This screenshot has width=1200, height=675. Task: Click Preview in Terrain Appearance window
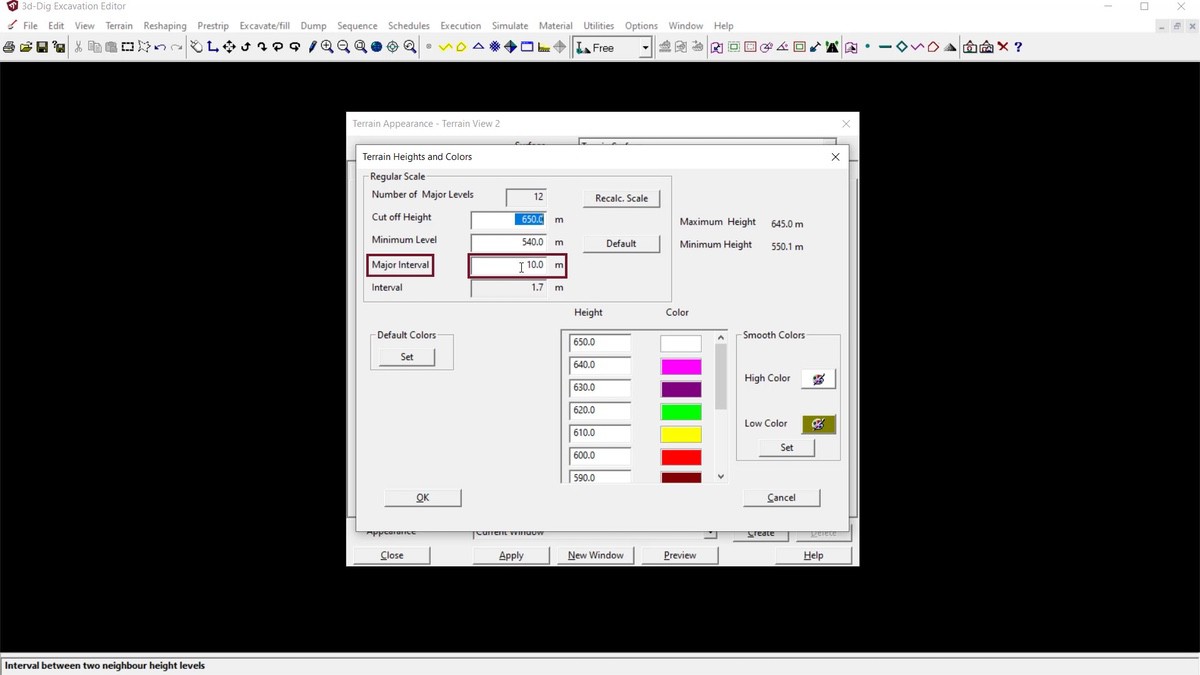[x=680, y=556]
